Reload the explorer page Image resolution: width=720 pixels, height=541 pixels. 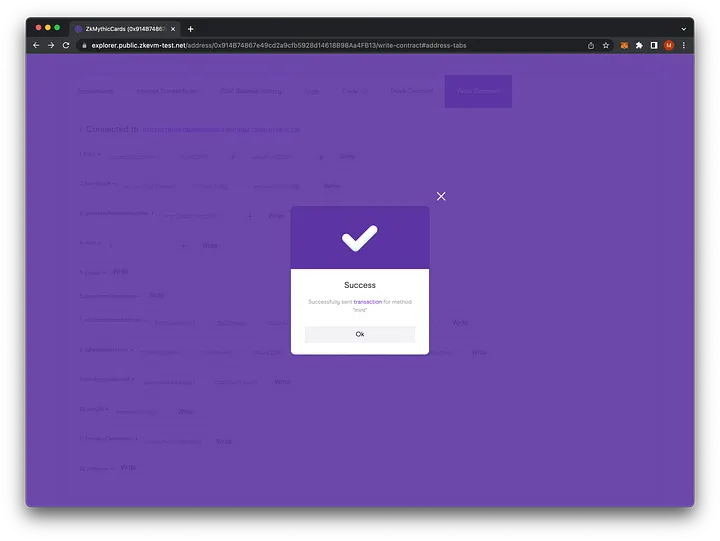66,45
